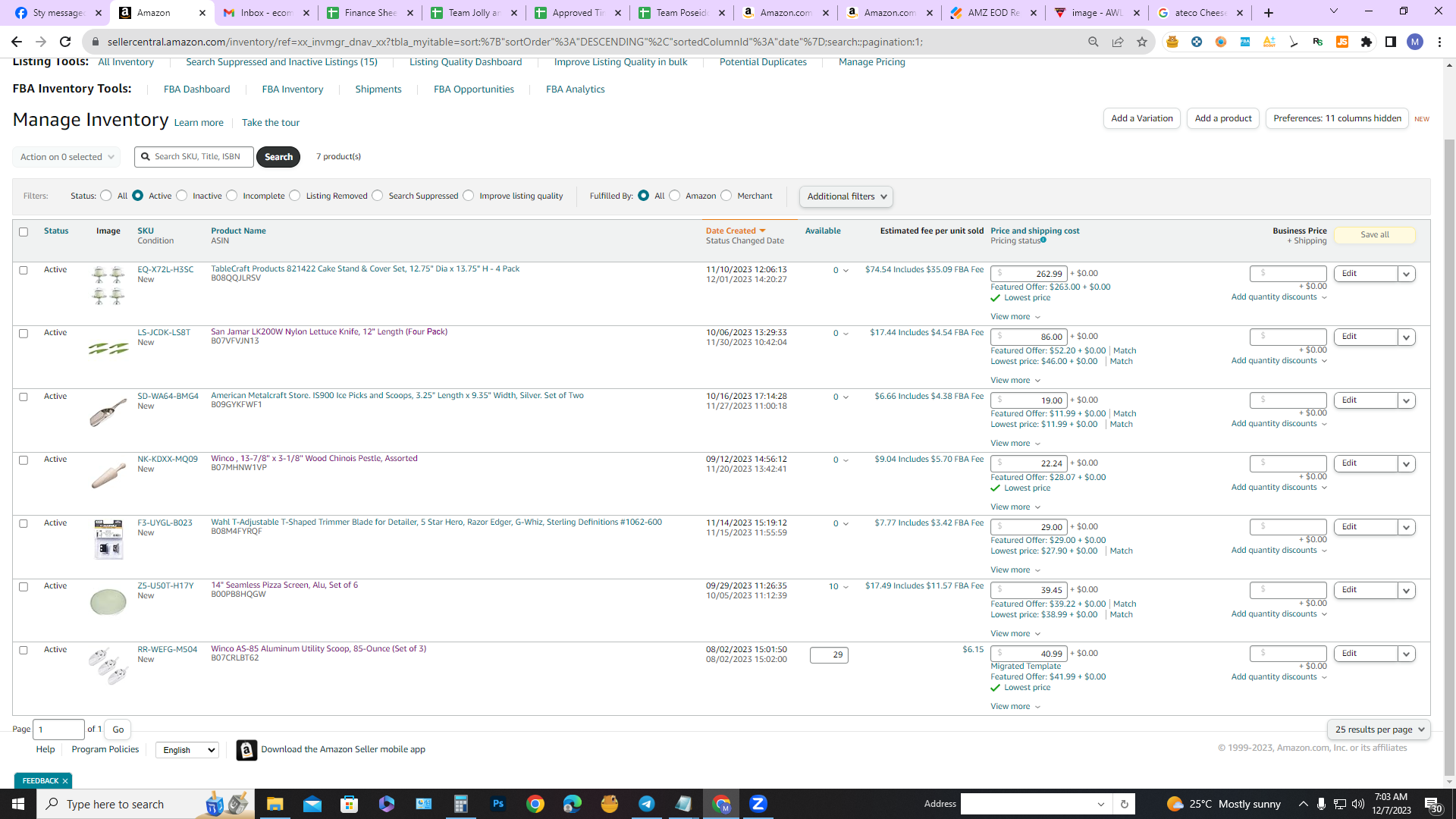Expand the Additional filters dropdown
Screen dimensions: 1456x819
(x=846, y=196)
